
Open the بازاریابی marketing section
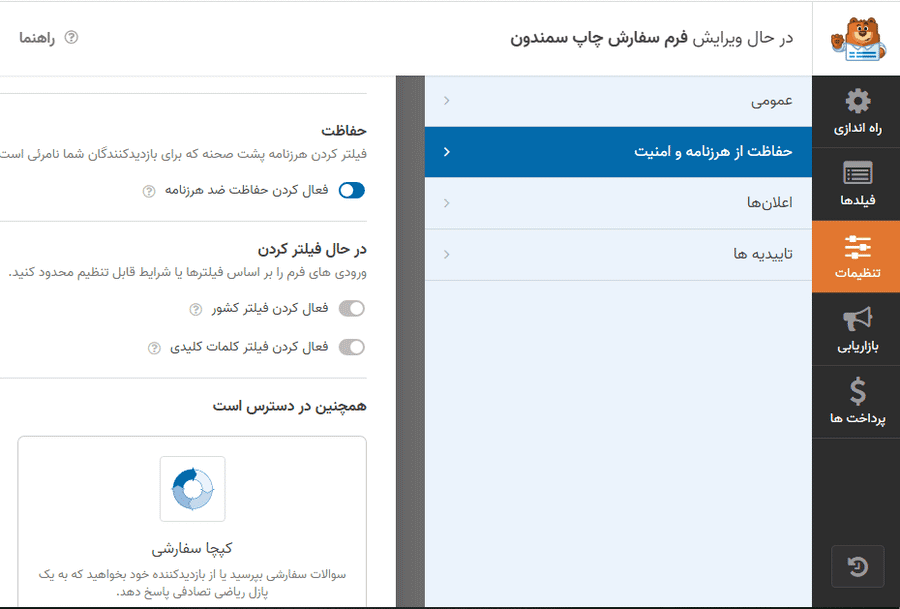coord(856,329)
